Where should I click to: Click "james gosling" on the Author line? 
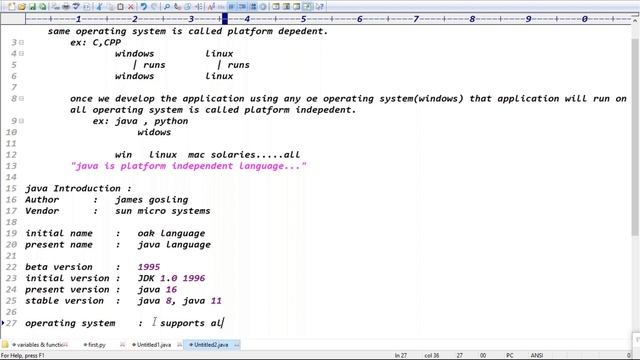151,200
